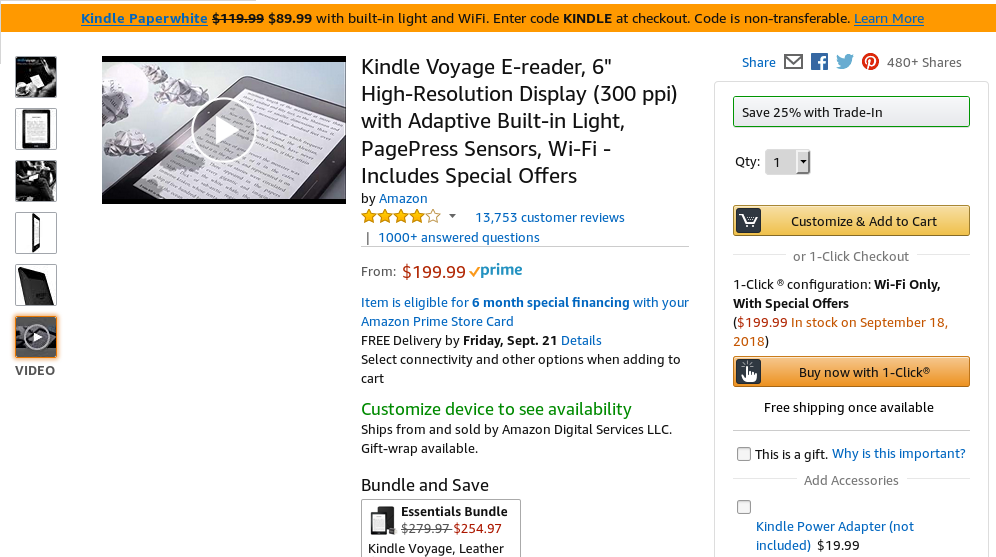Expand Save 25% with Trade-In option
The image size is (996, 557).
(851, 112)
